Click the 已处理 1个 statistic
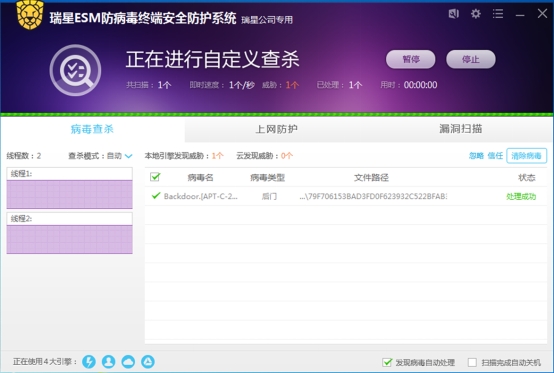This screenshot has height=373, width=554. pyautogui.click(x=339, y=85)
